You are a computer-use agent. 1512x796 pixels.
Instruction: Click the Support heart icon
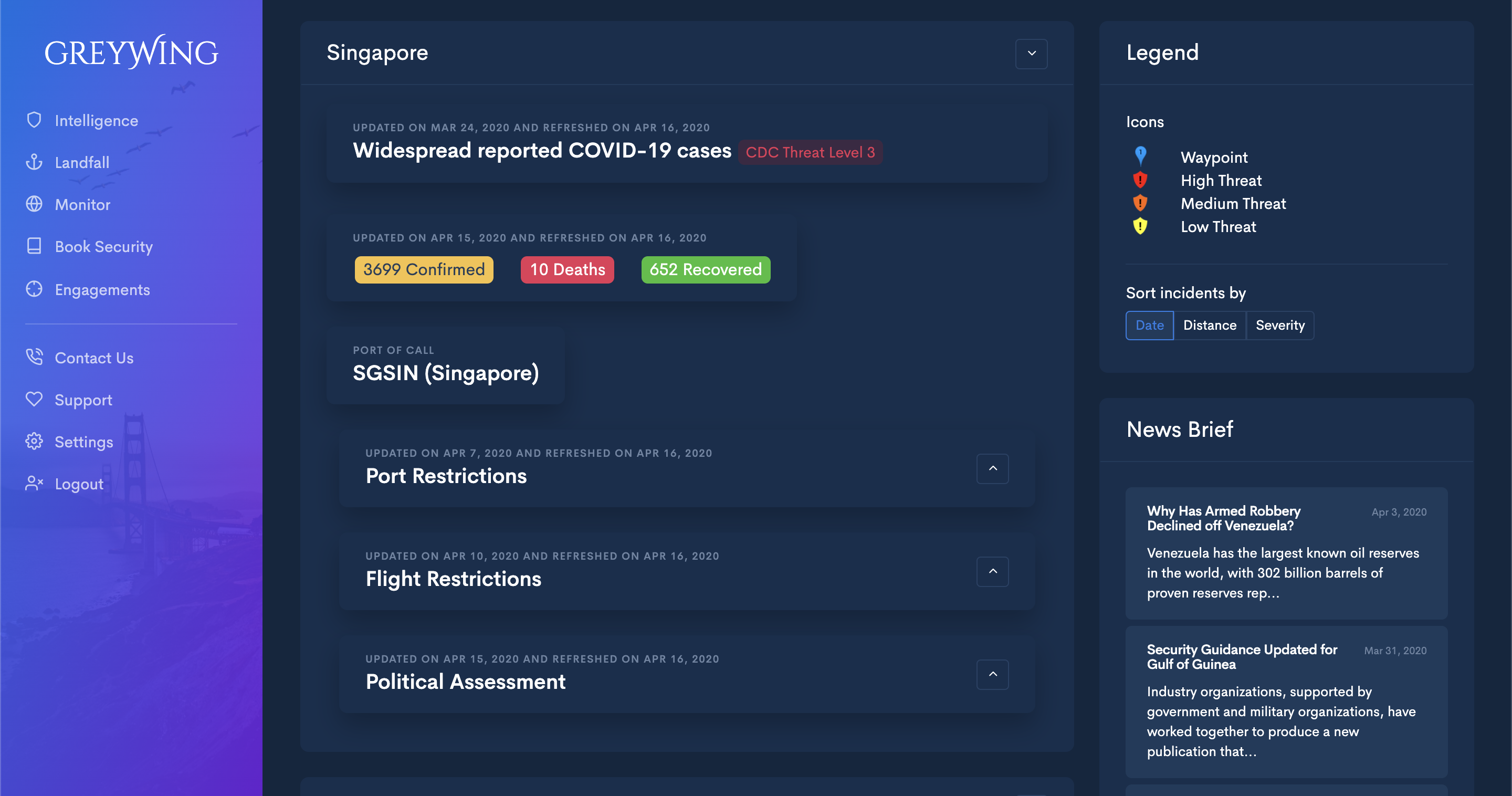pos(34,399)
